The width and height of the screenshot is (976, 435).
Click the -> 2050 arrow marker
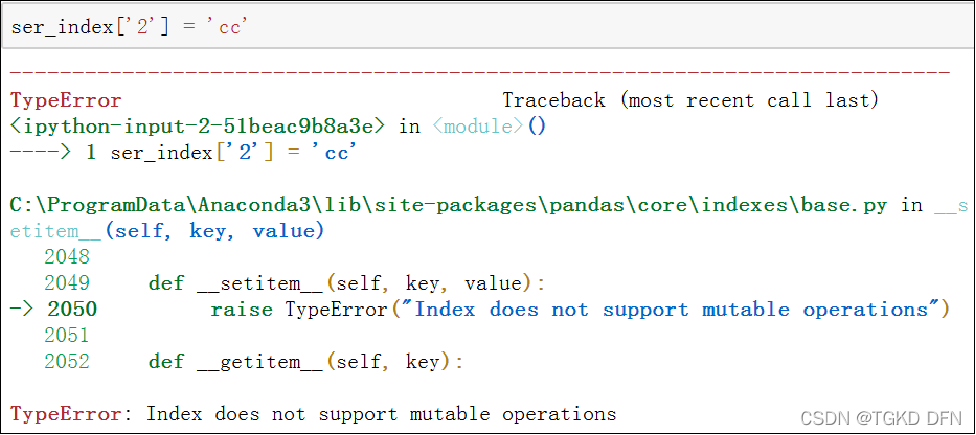(54, 309)
